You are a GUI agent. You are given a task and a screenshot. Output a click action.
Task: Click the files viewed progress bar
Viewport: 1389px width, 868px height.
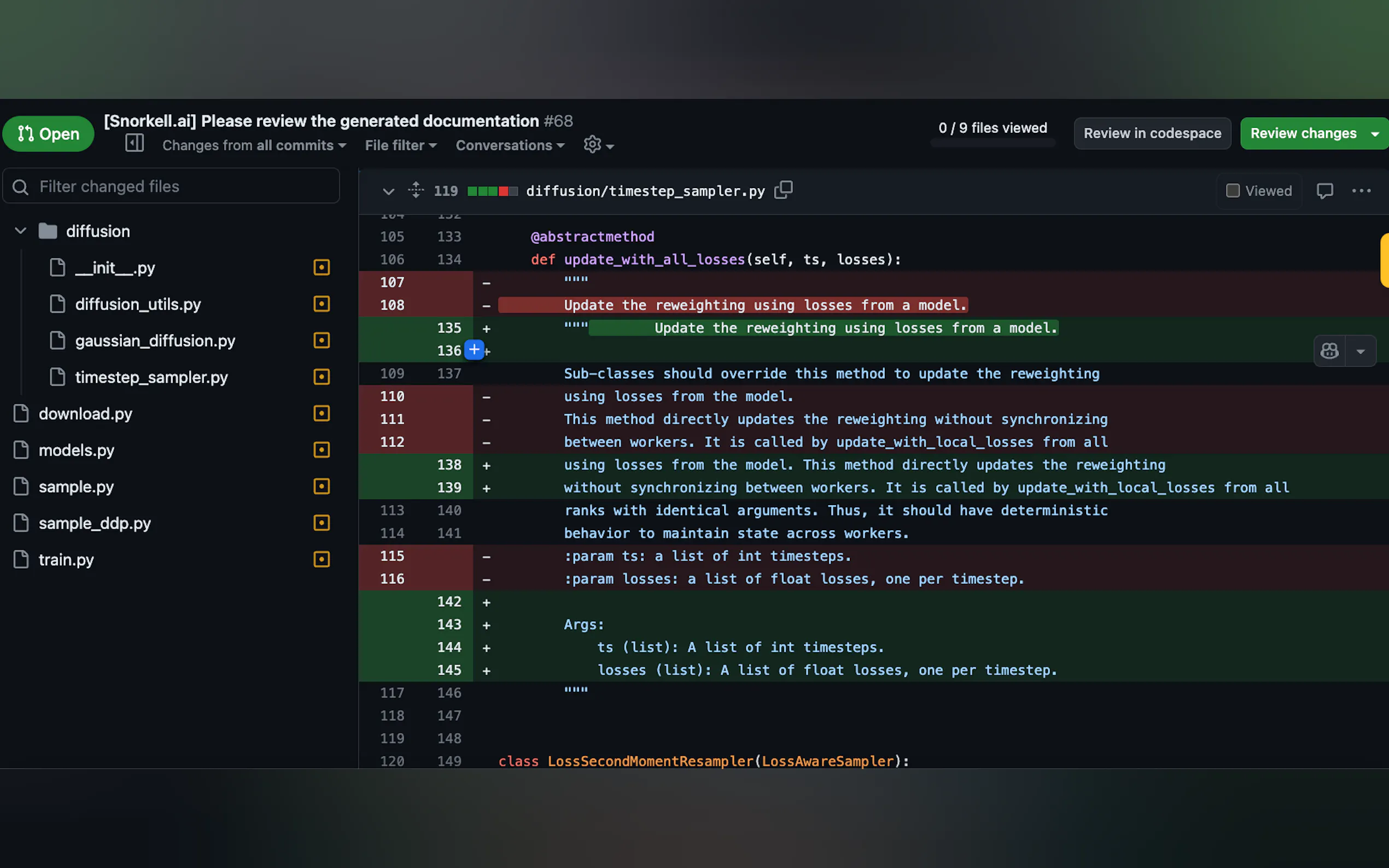point(992,143)
